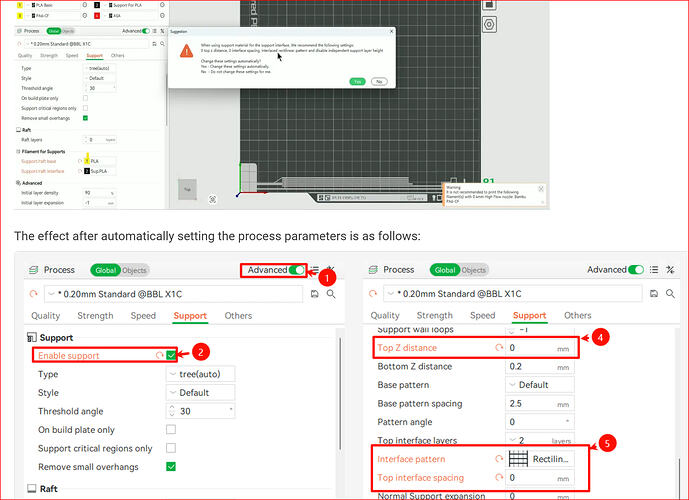689x500 pixels.
Task: Click the Top interface spacing input field
Action: pos(540,477)
